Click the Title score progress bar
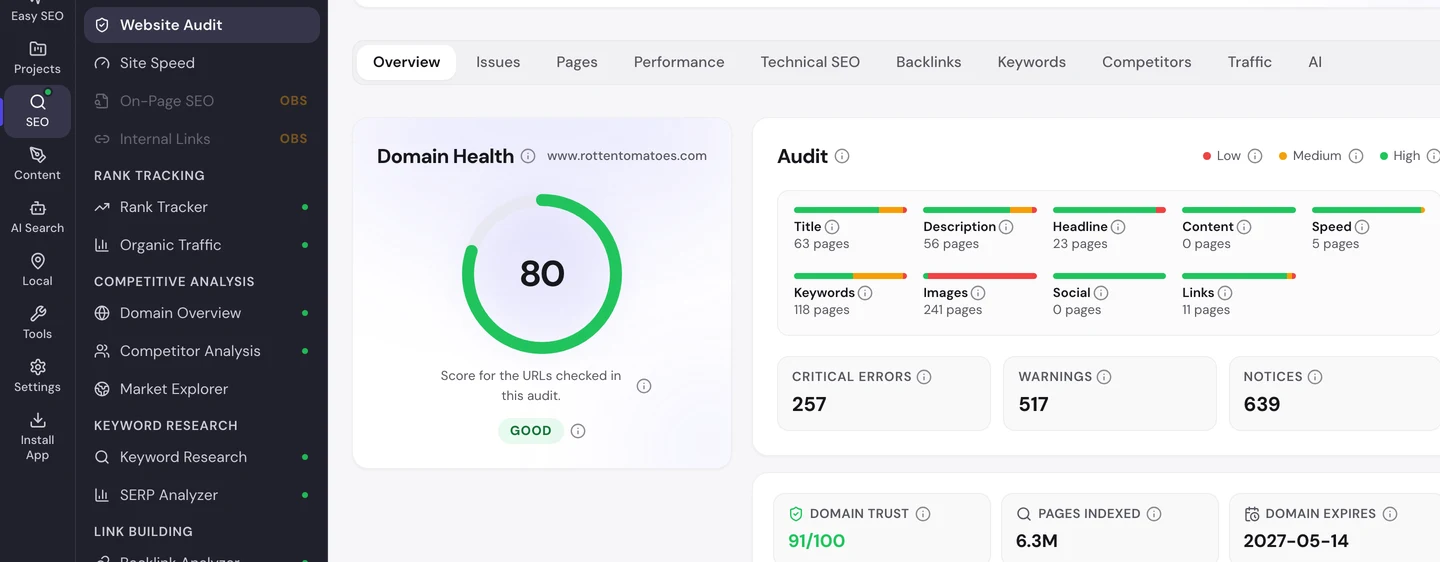 850,210
